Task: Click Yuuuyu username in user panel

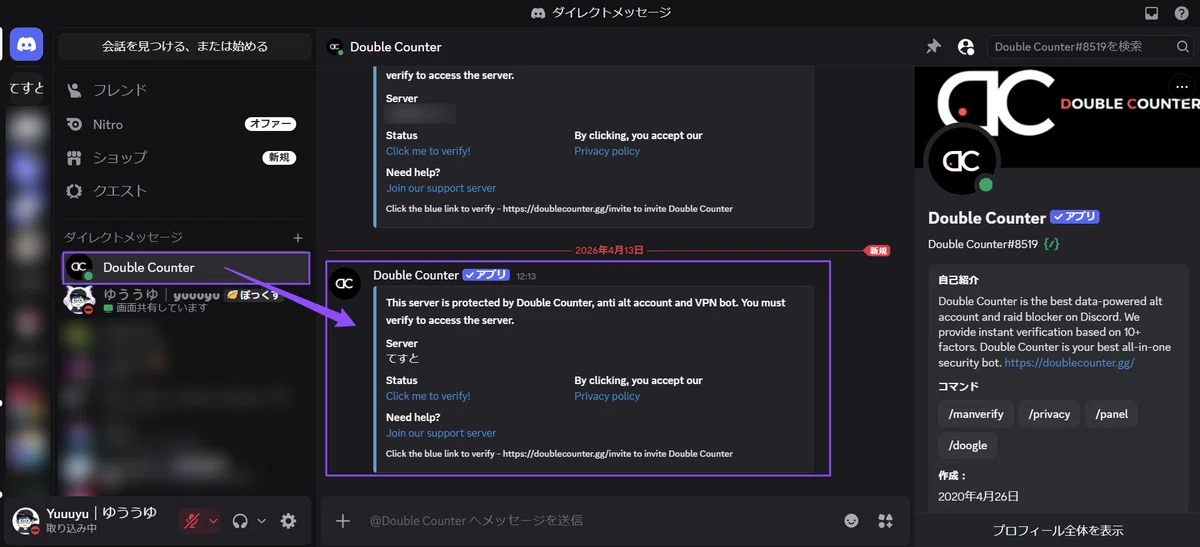Action: click(x=101, y=513)
